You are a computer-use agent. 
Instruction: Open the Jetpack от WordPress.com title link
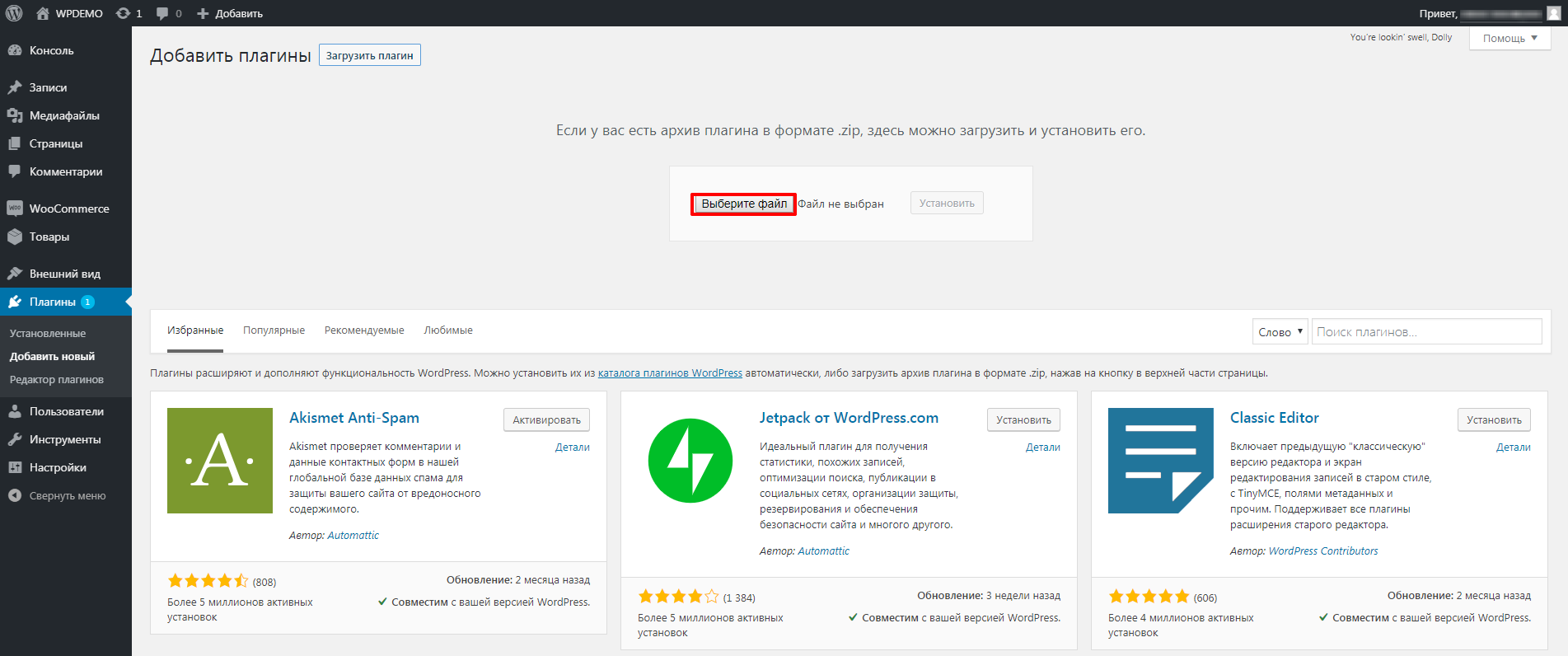(849, 418)
